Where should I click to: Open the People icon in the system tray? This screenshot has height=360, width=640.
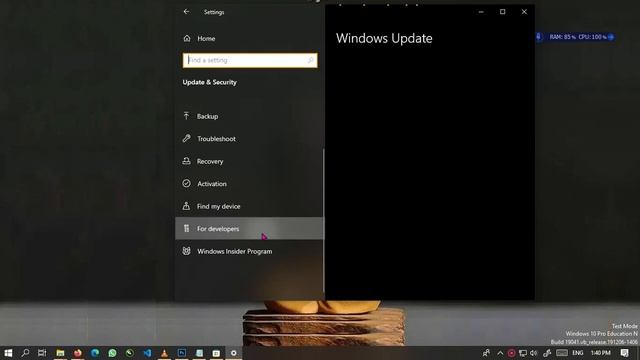click(x=486, y=353)
